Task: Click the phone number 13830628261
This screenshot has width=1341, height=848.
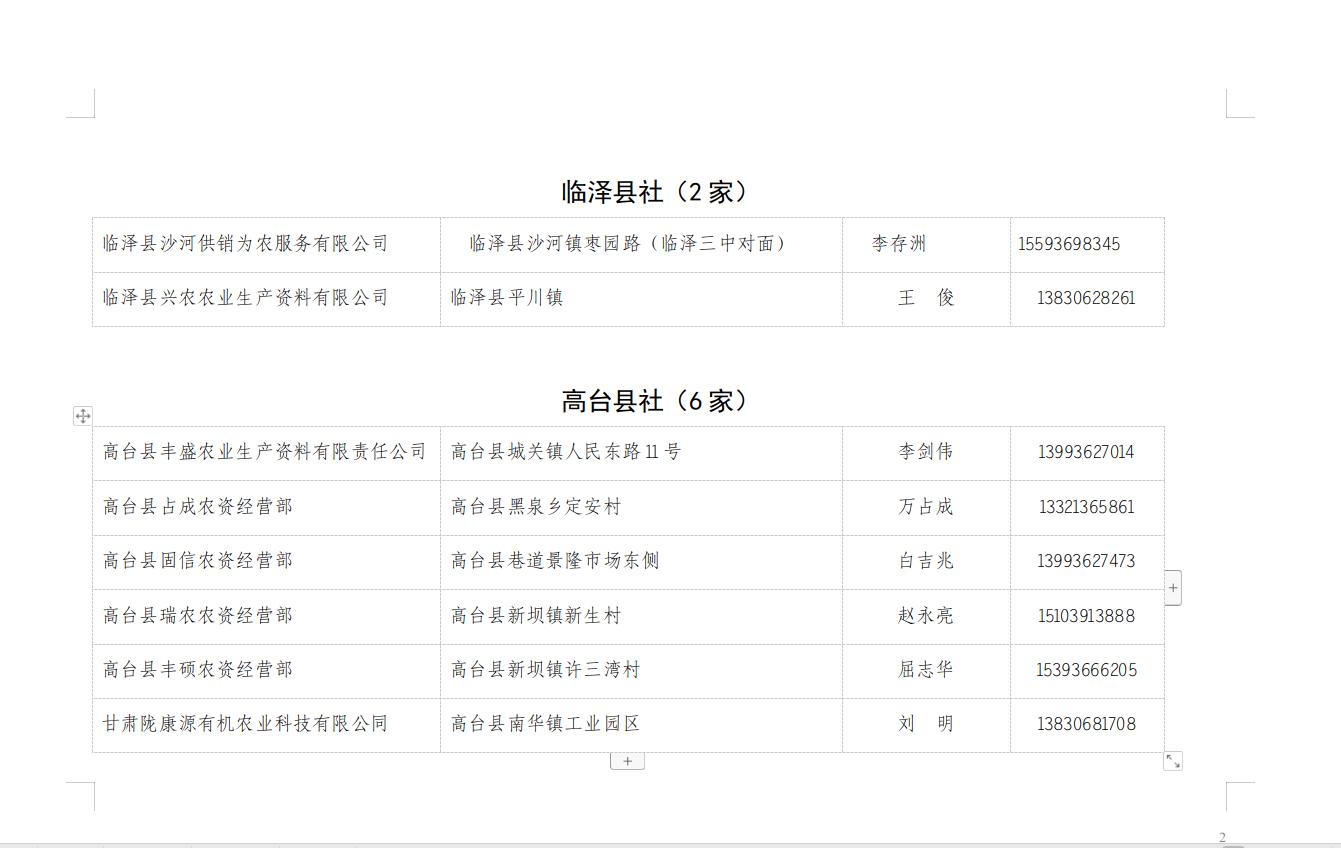Action: 1086,298
